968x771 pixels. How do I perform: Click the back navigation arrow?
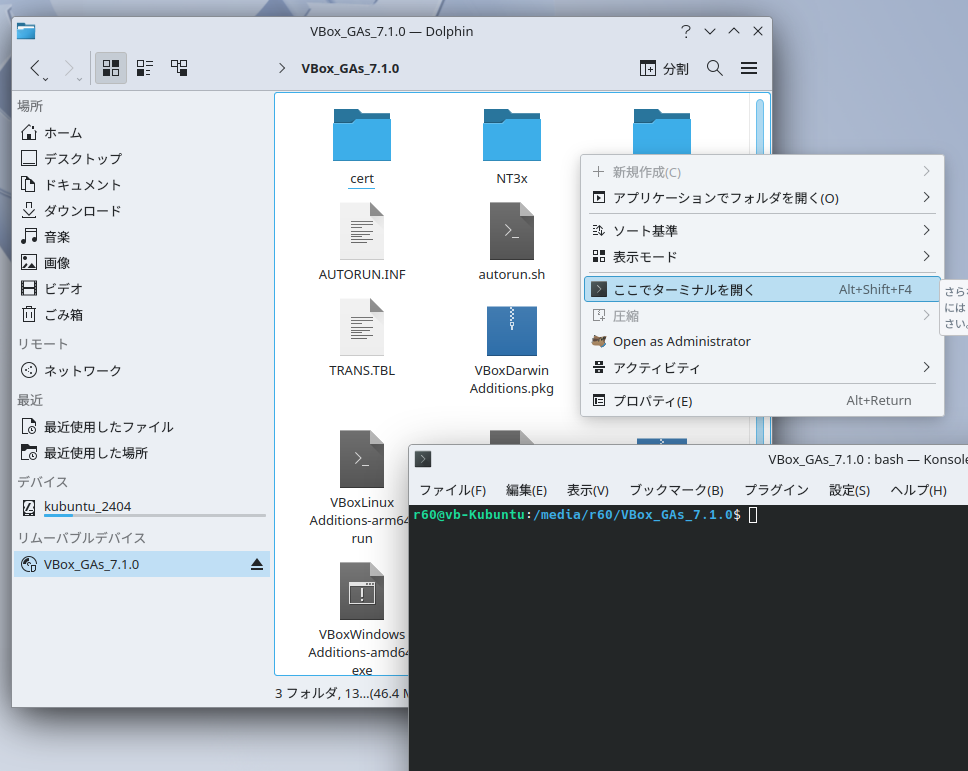[x=36, y=68]
